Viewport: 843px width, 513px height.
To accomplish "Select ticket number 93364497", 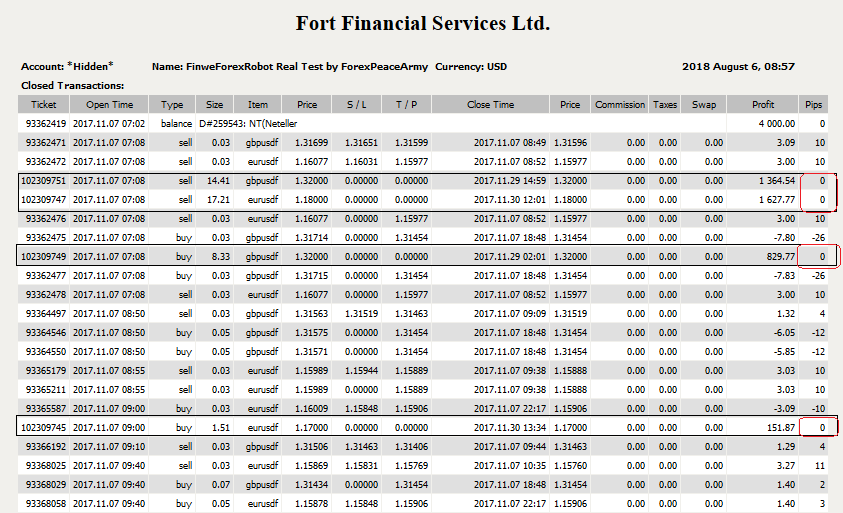I will [x=46, y=314].
